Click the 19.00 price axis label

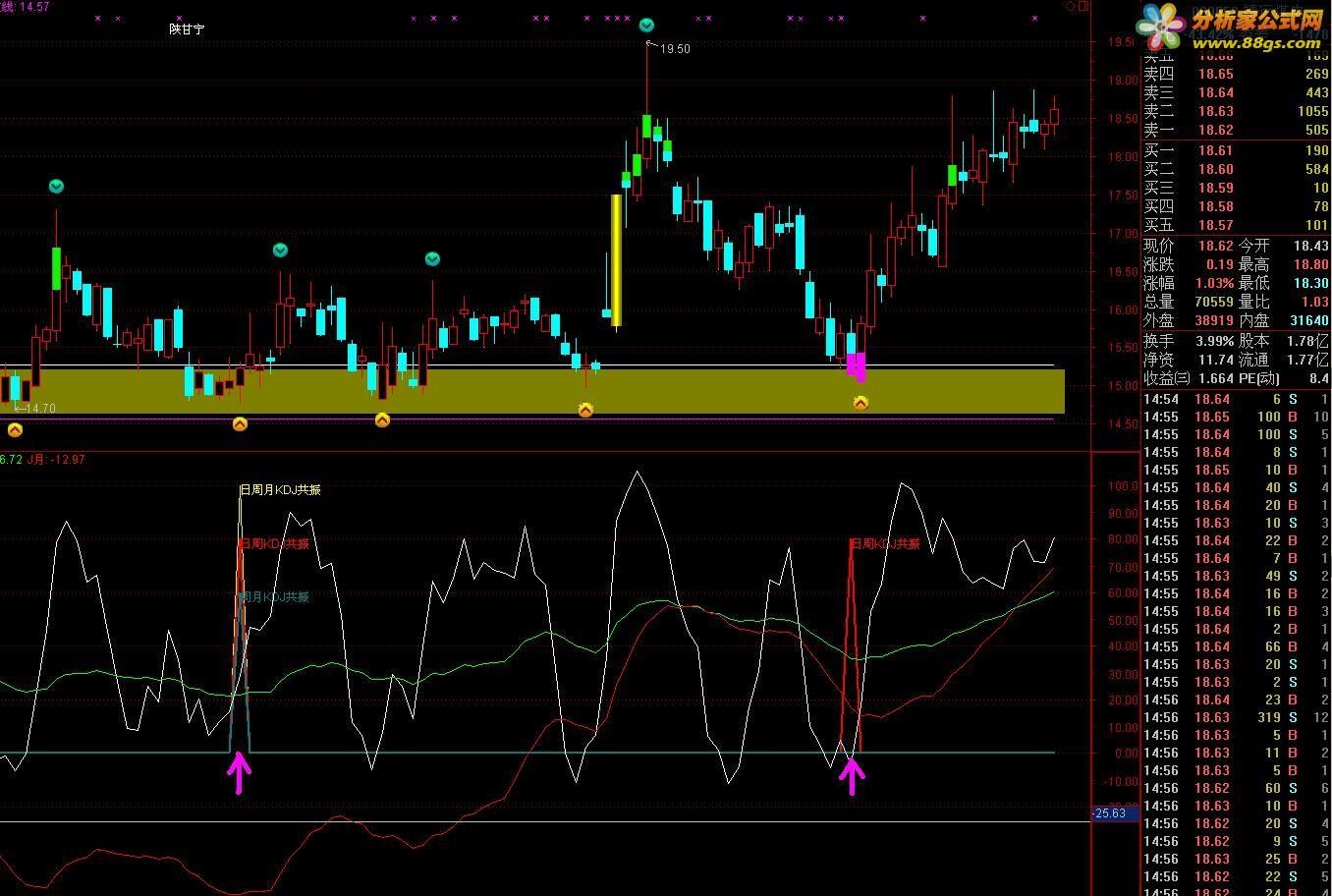coord(1123,81)
